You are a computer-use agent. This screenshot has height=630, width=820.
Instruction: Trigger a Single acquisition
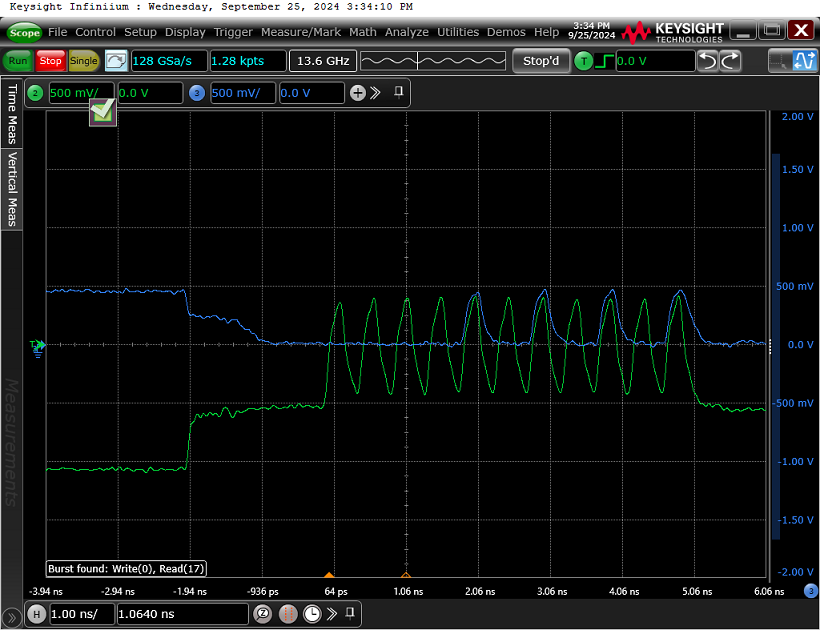coord(84,61)
